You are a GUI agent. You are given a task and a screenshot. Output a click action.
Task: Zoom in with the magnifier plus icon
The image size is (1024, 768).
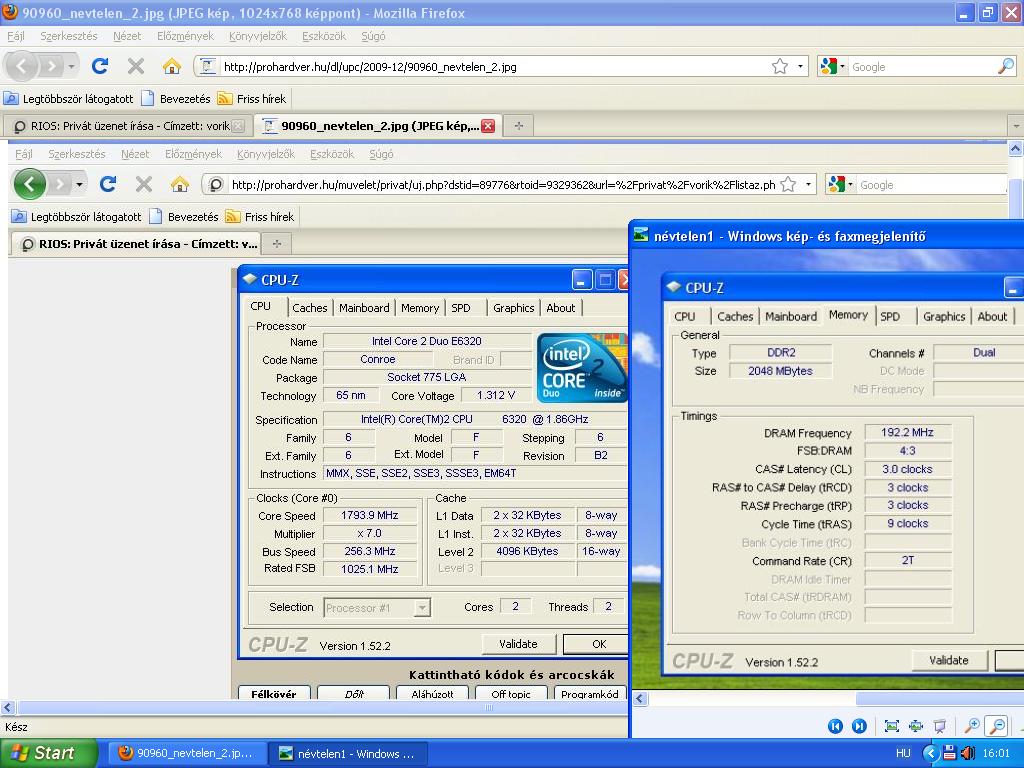[971, 726]
